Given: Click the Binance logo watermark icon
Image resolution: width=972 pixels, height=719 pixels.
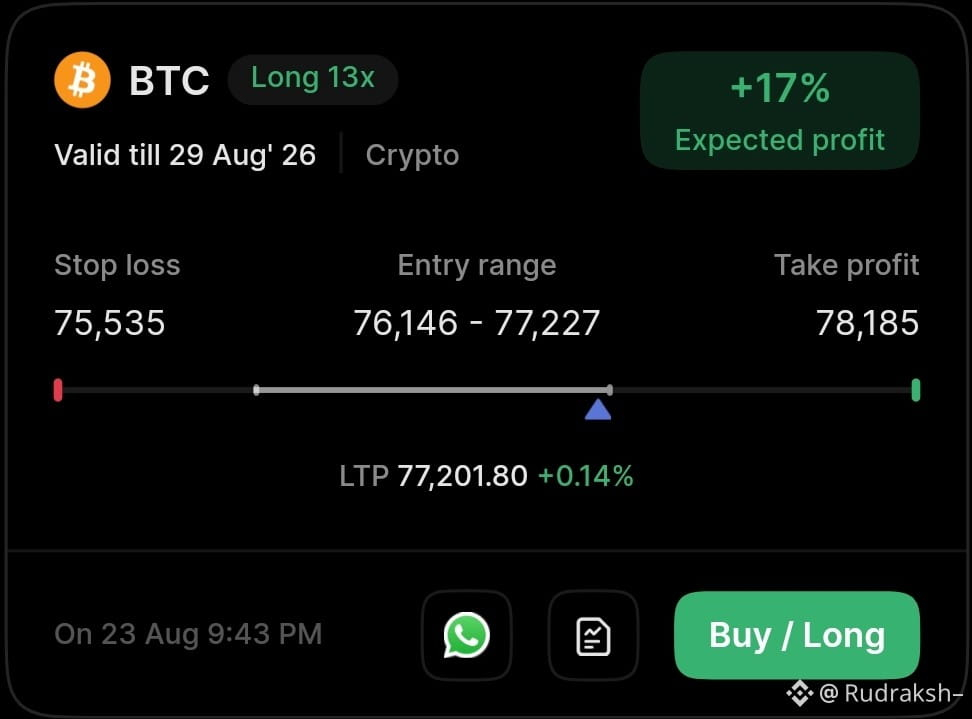Looking at the screenshot, I should pyautogui.click(x=800, y=693).
